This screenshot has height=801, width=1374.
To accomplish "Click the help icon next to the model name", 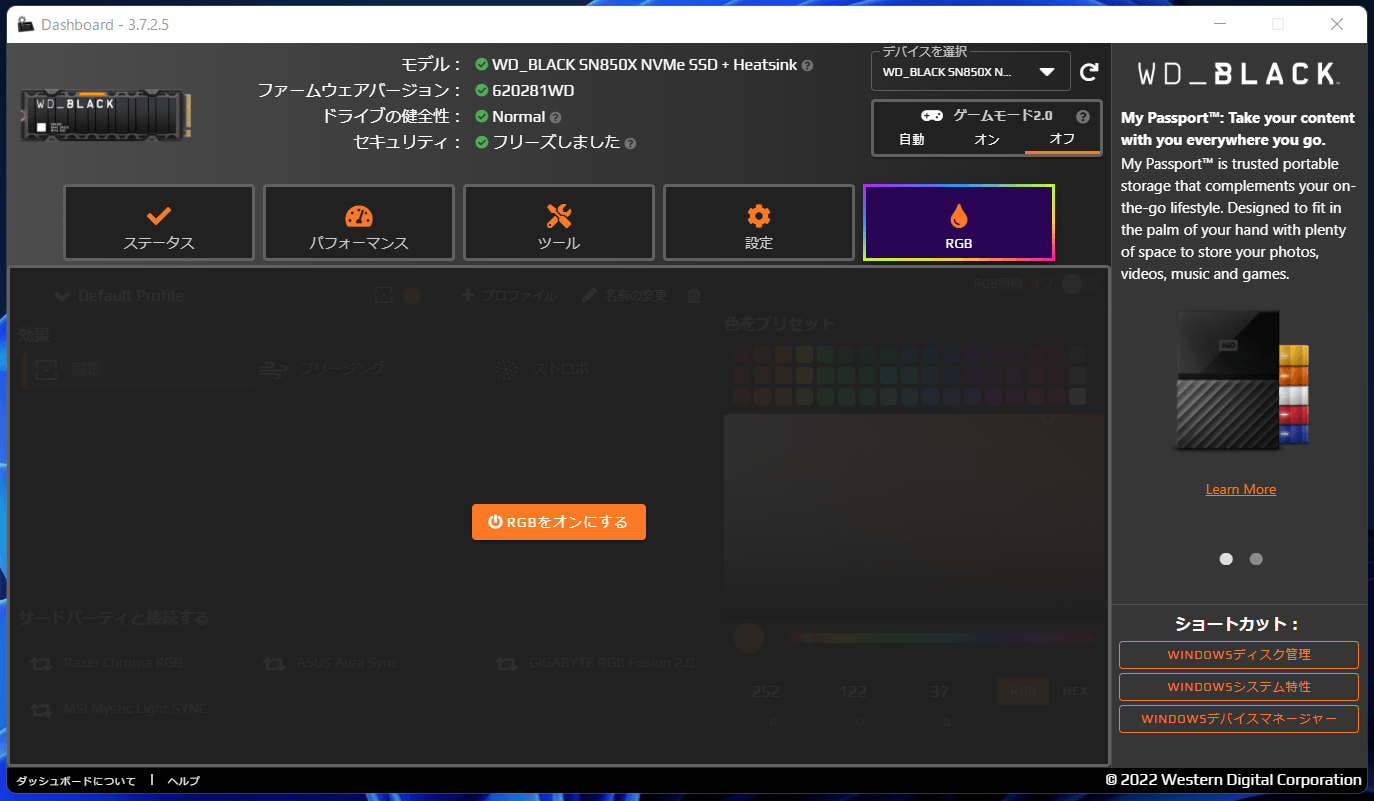I will (x=807, y=65).
